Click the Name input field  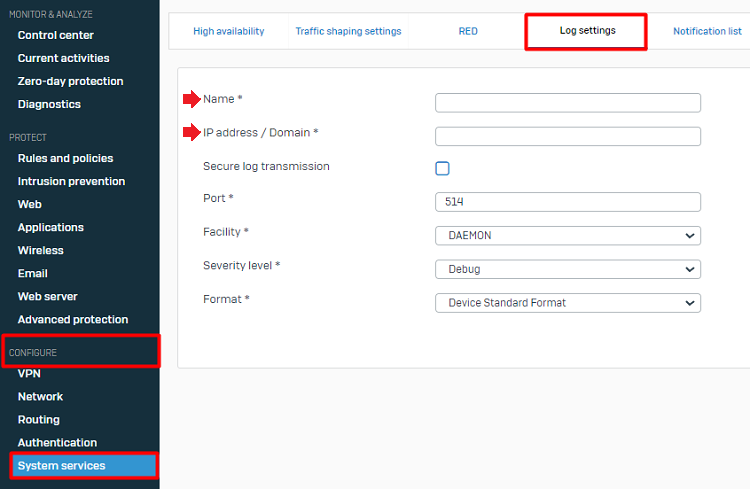coord(567,103)
